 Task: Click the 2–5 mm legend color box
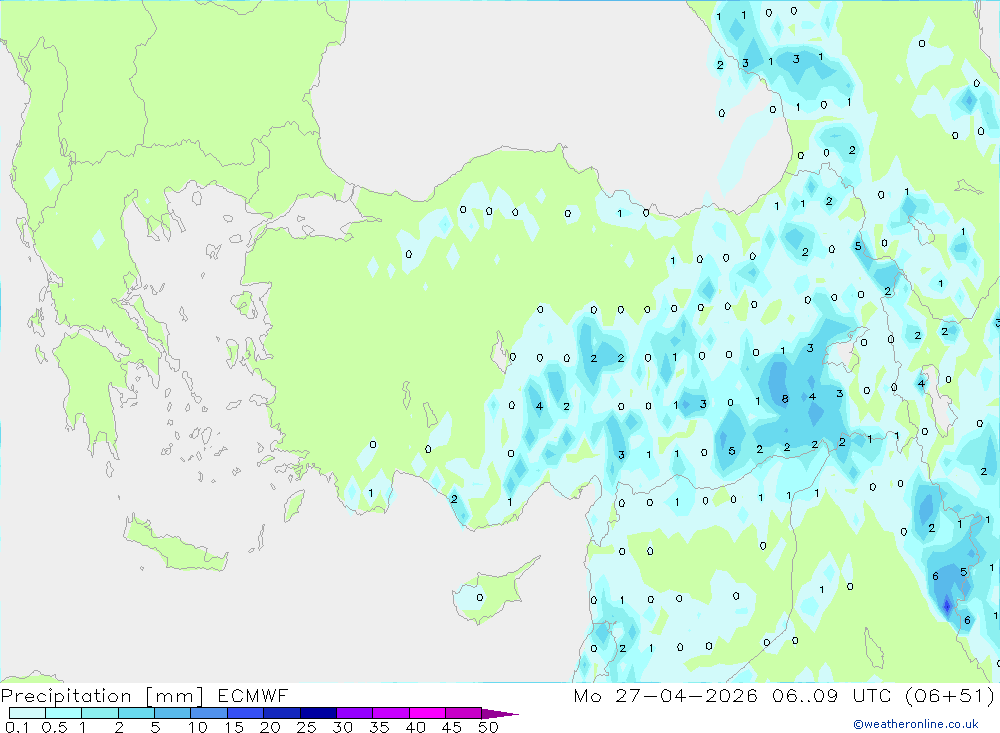(136, 713)
